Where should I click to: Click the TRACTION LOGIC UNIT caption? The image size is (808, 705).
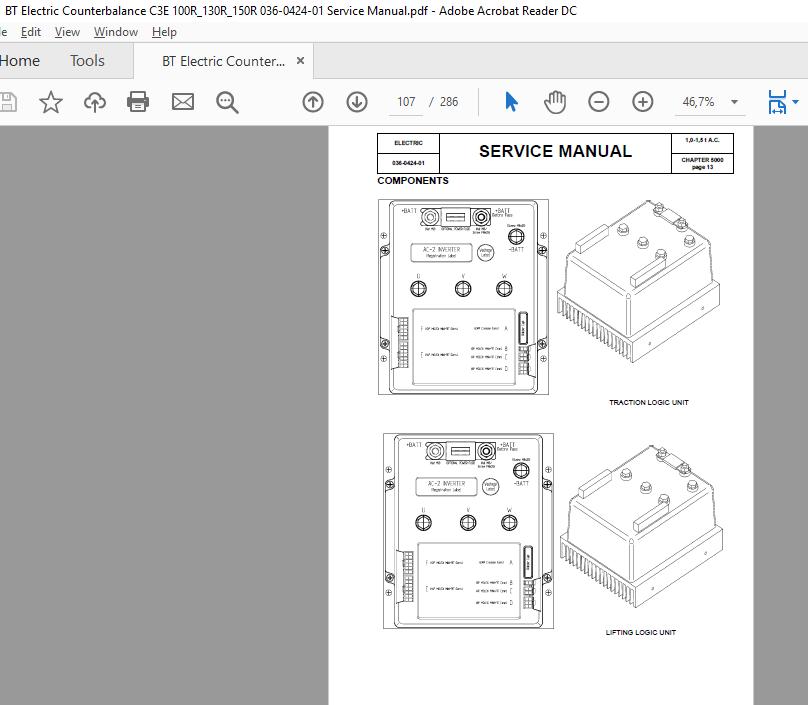click(649, 402)
